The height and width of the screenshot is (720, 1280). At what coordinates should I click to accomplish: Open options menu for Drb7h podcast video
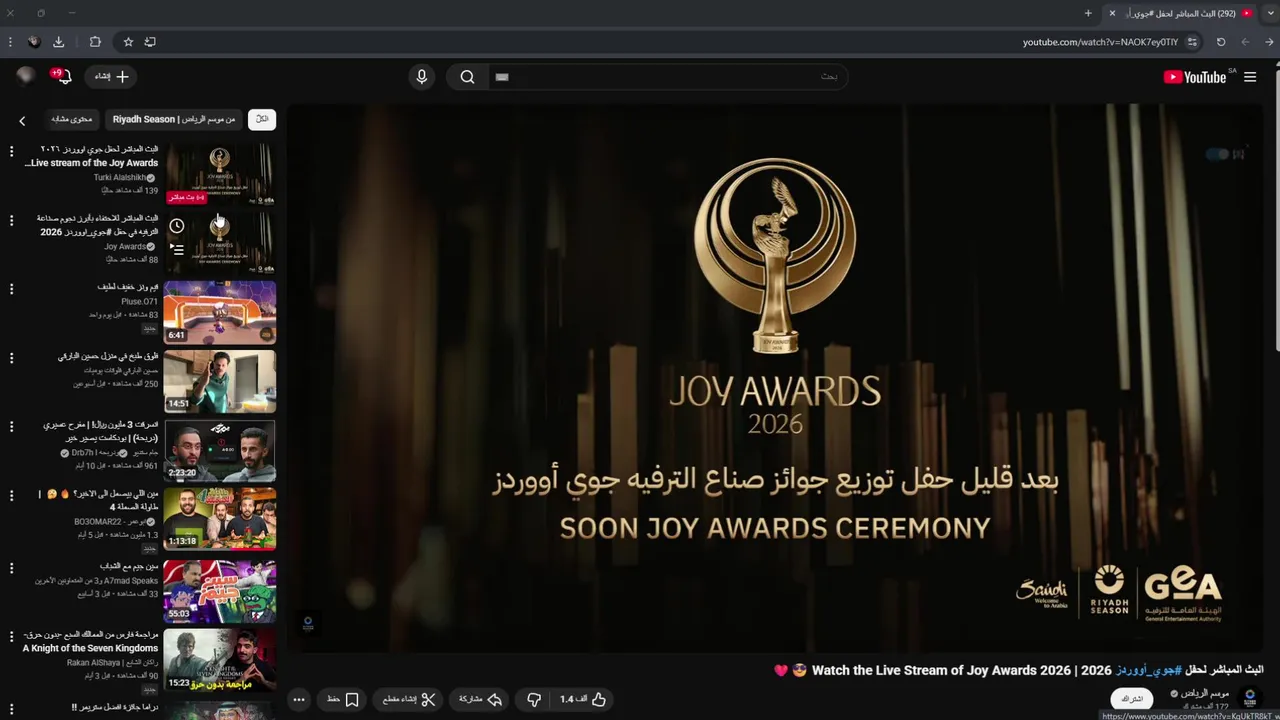coord(12,427)
